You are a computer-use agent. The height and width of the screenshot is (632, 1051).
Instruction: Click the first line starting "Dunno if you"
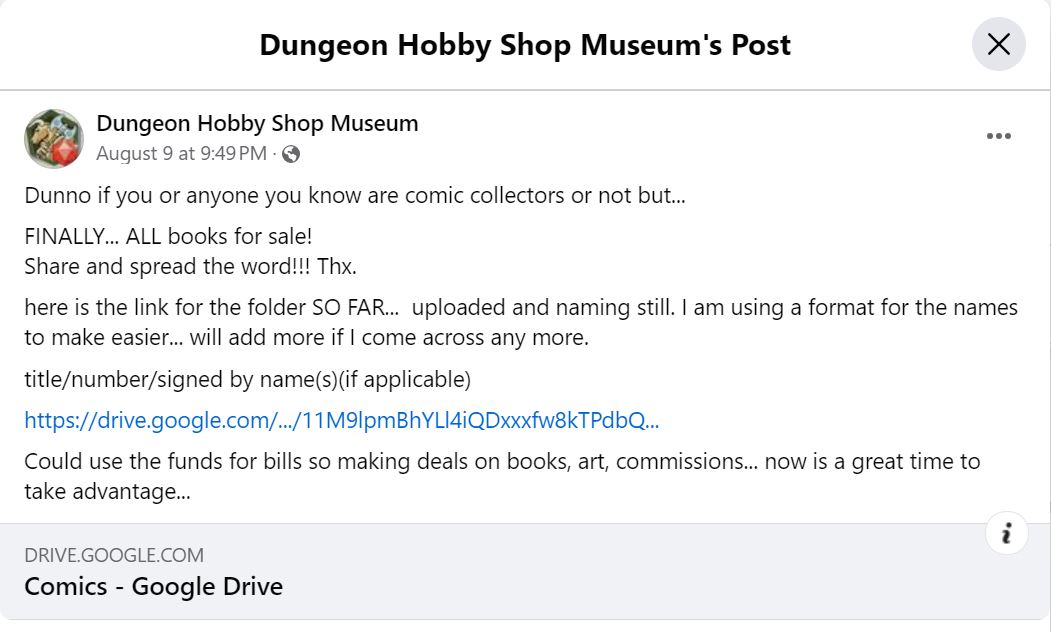[354, 196]
